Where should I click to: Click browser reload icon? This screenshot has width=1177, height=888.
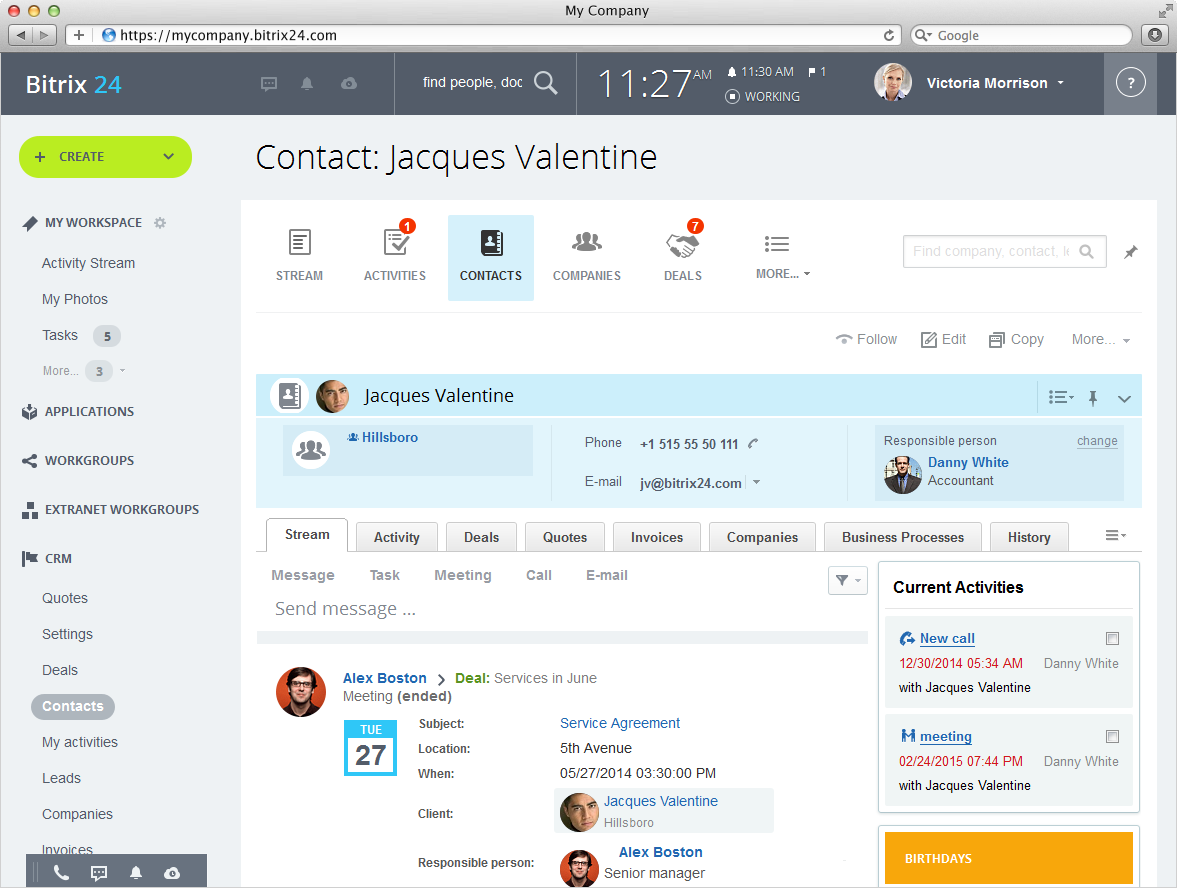(889, 35)
